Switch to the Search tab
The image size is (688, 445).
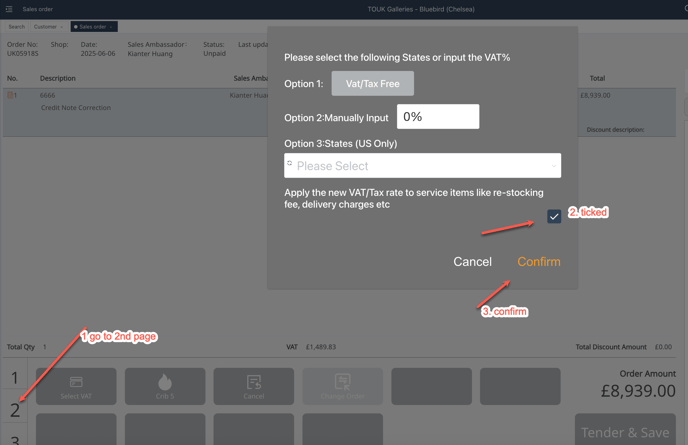click(17, 27)
